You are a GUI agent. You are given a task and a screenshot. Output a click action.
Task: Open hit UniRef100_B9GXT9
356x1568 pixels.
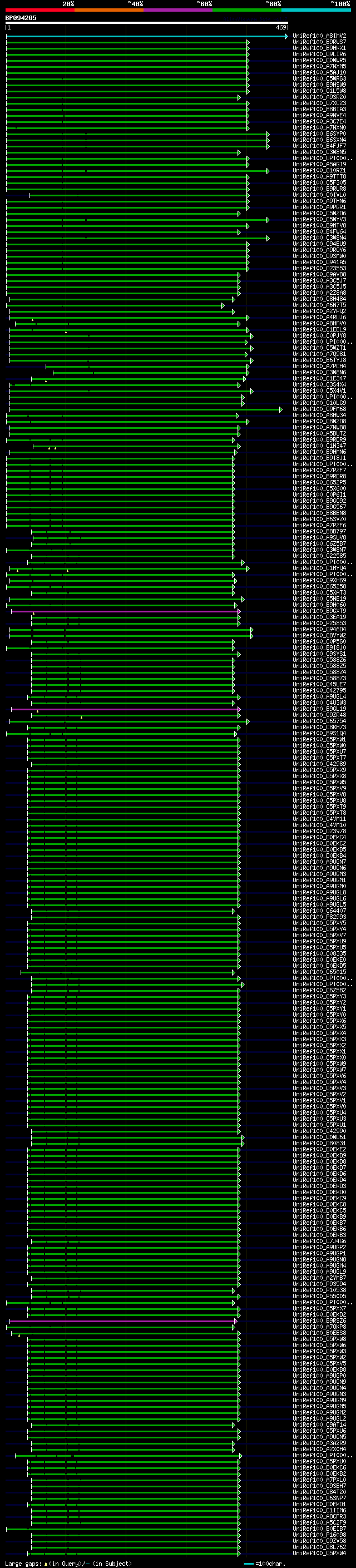point(319,611)
